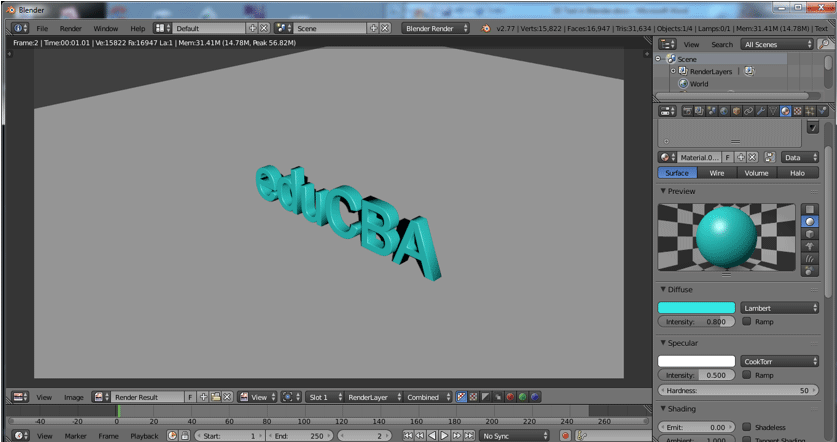This screenshot has height=442, width=837.
Task: Open the Particles properties tab
Action: 810,111
